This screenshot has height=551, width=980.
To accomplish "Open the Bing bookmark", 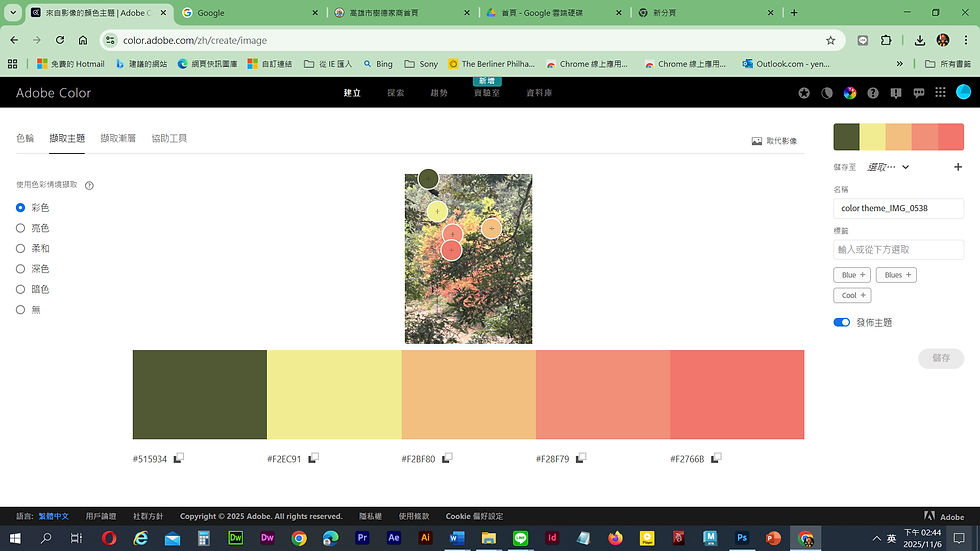I will click(378, 64).
